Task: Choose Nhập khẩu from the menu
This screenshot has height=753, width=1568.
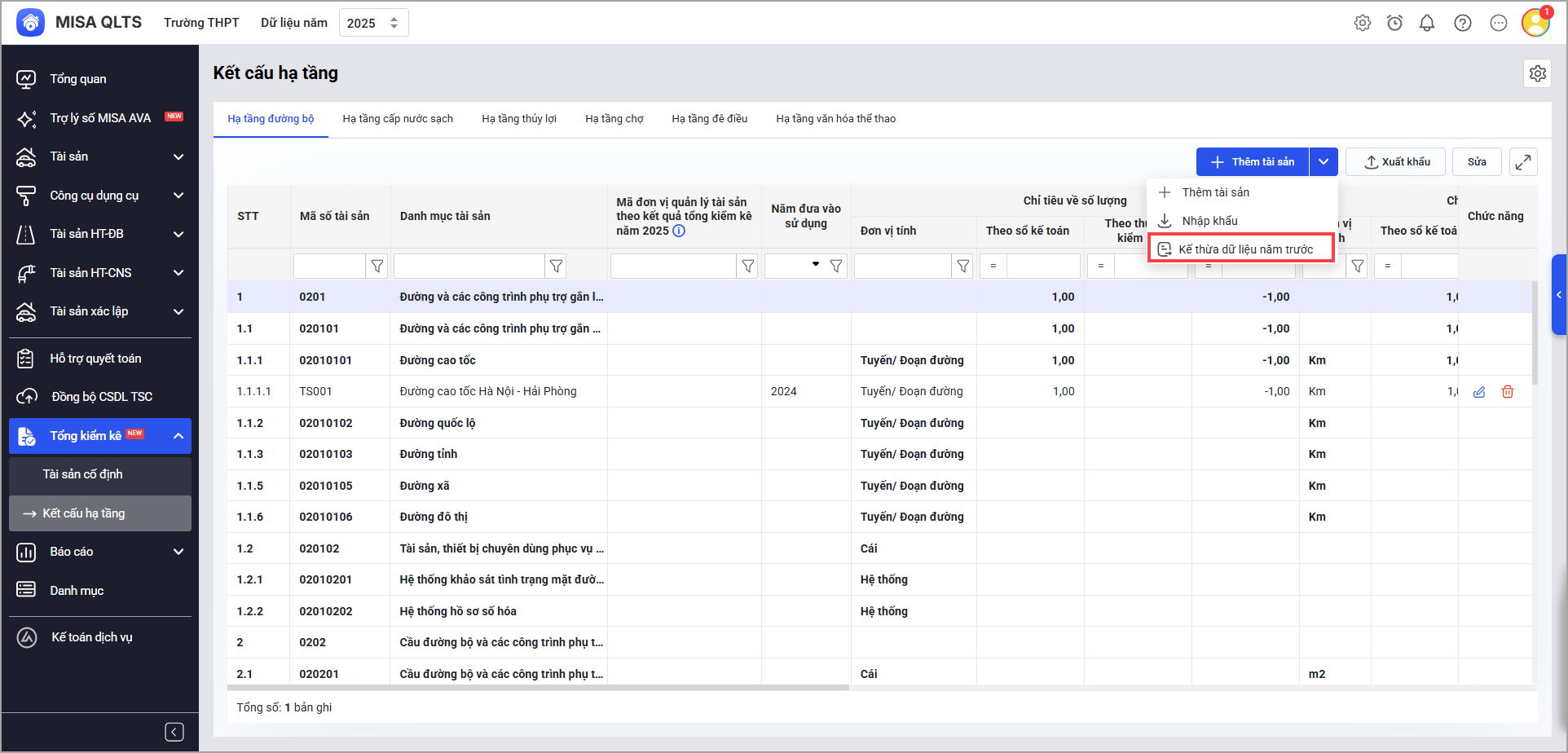Action: (x=1209, y=221)
